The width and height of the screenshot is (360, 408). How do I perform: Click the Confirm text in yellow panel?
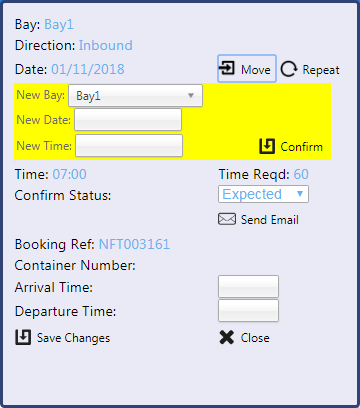pyautogui.click(x=302, y=147)
